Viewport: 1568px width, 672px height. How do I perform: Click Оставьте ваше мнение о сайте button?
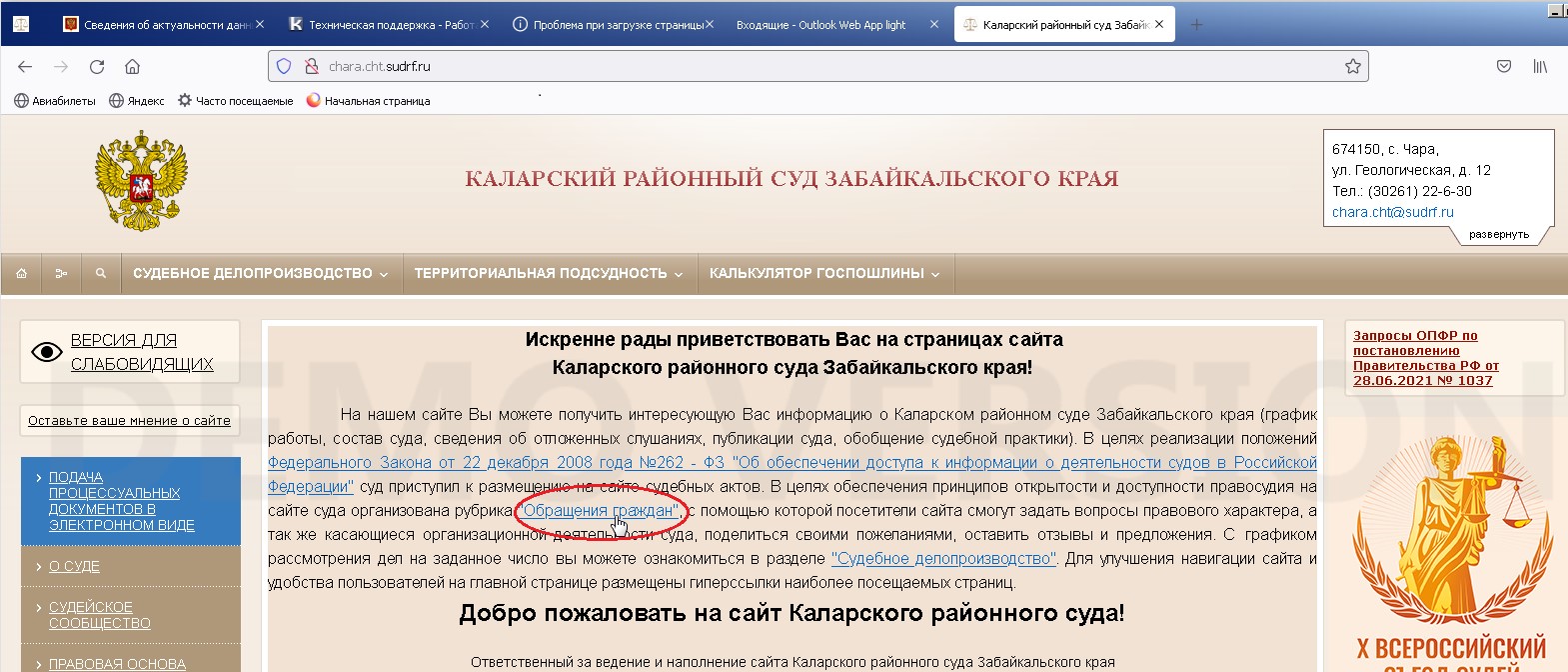pyautogui.click(x=129, y=421)
